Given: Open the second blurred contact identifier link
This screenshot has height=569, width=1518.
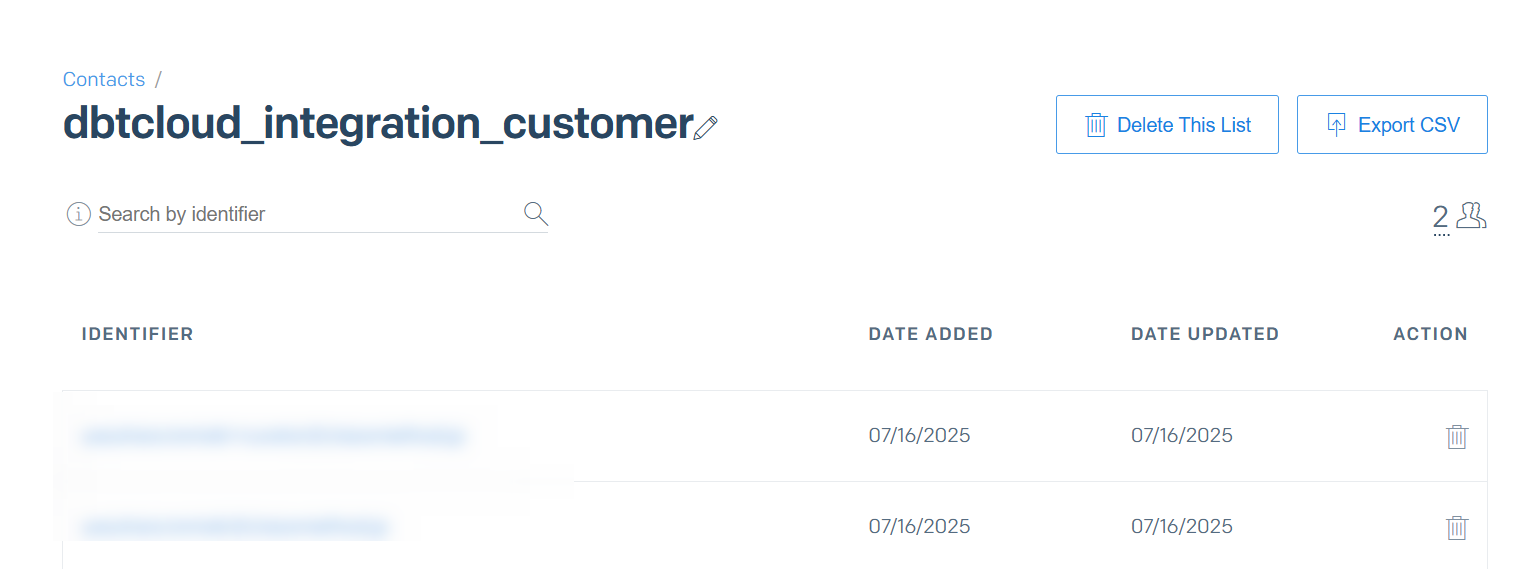Looking at the screenshot, I should click(x=234, y=527).
